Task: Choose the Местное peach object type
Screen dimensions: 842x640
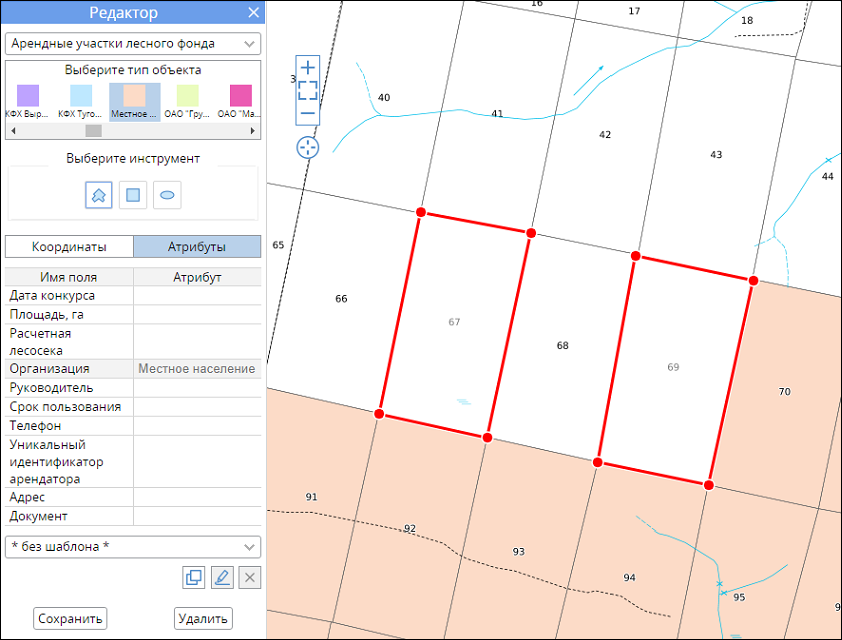Action: coord(134,101)
